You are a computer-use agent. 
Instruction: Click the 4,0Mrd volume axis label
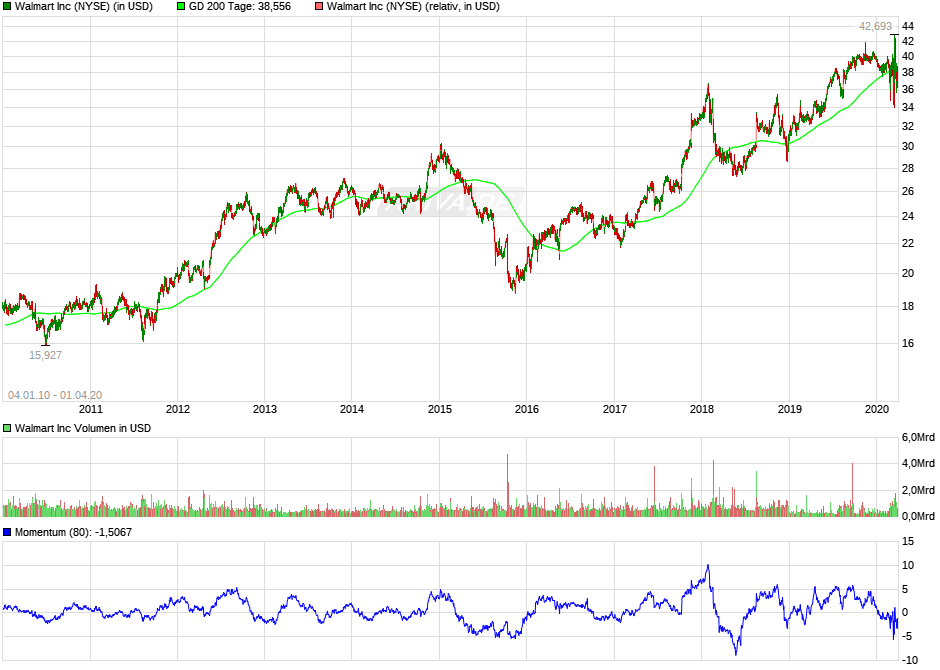(x=918, y=464)
